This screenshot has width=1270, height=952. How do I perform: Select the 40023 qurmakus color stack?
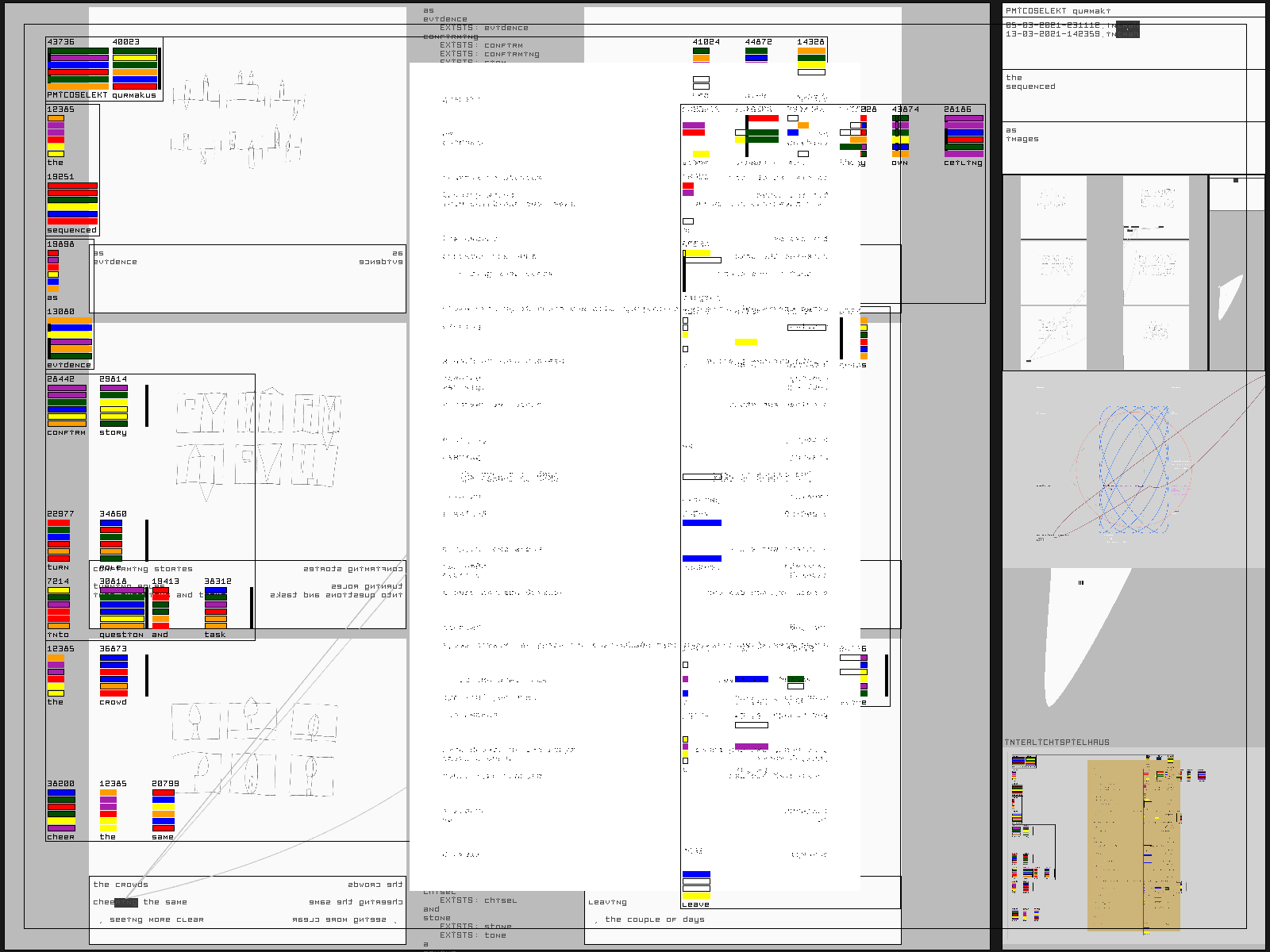[135, 69]
